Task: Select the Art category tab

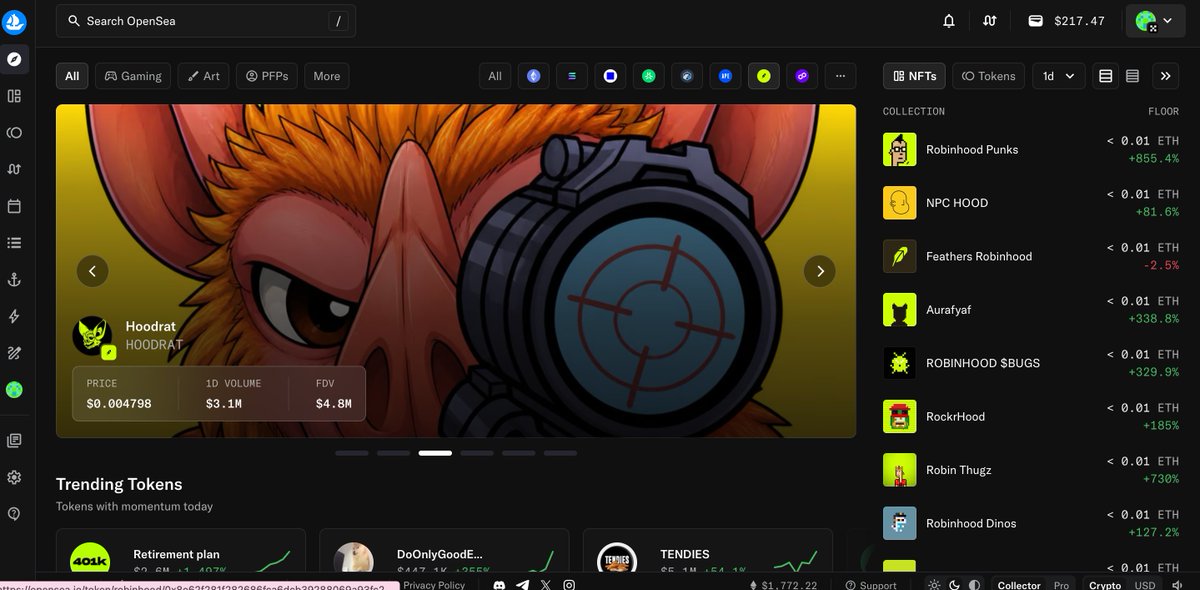Action: pos(203,76)
